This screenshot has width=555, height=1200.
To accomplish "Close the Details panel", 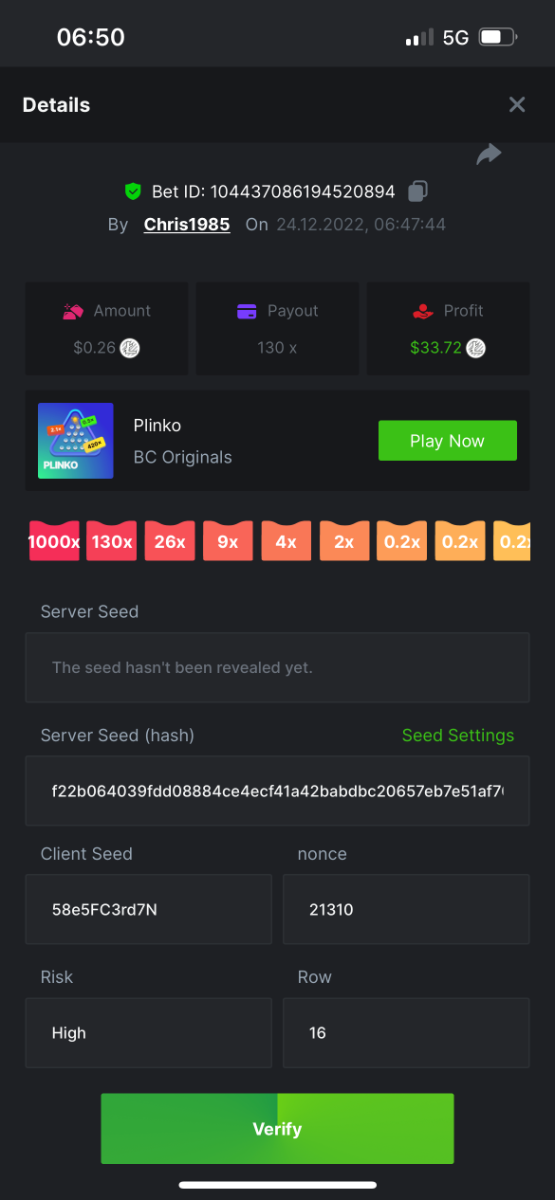I will click(x=517, y=105).
